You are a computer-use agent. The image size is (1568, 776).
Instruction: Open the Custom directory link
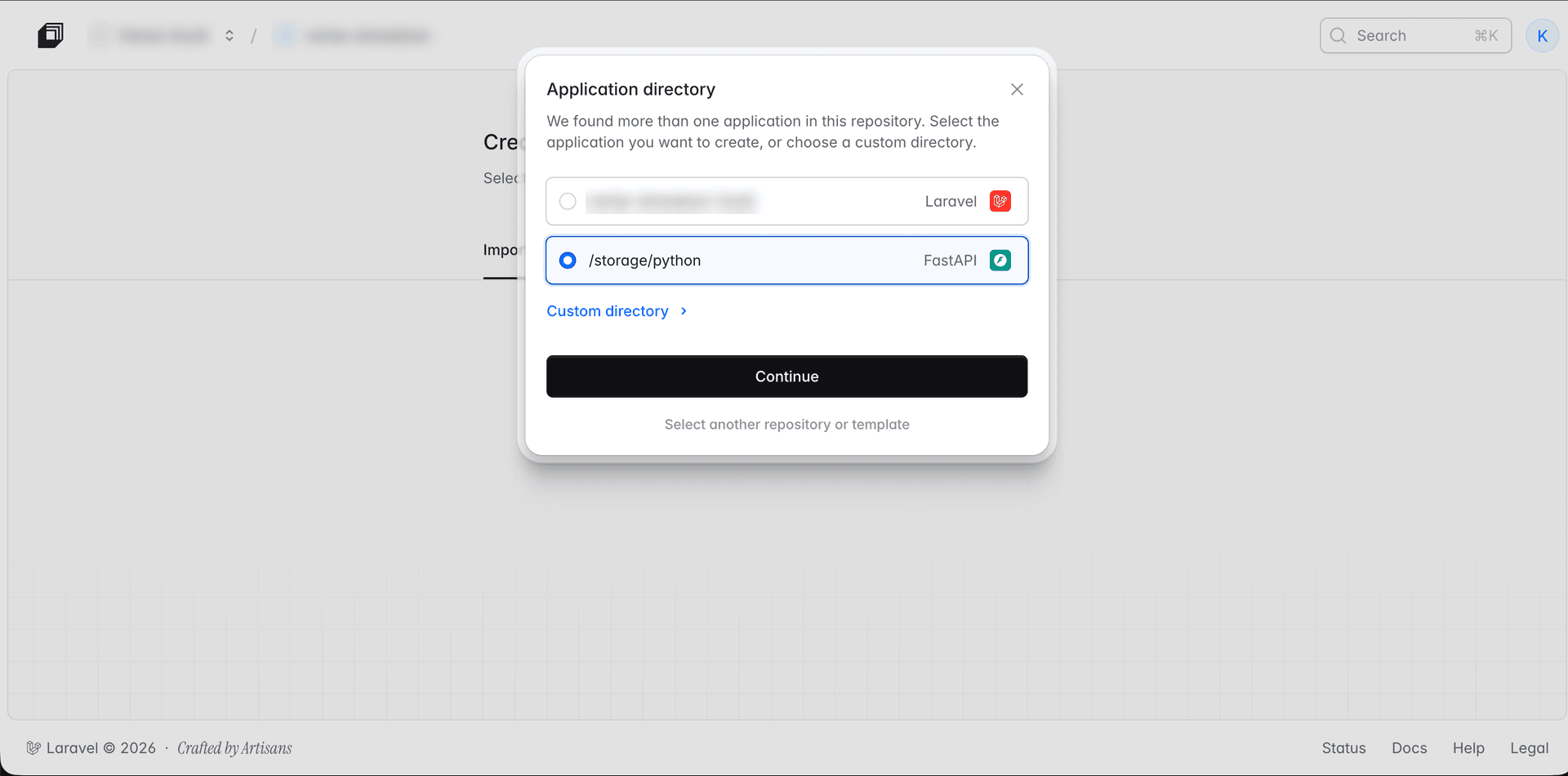click(608, 311)
